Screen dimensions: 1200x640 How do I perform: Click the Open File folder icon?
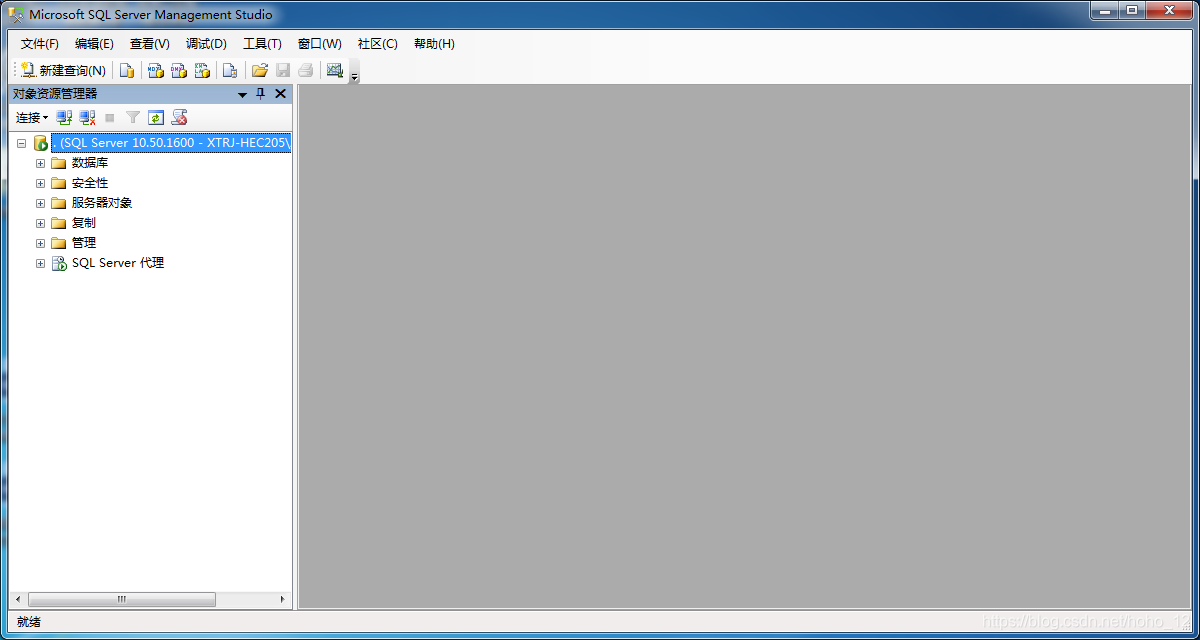(x=259, y=70)
